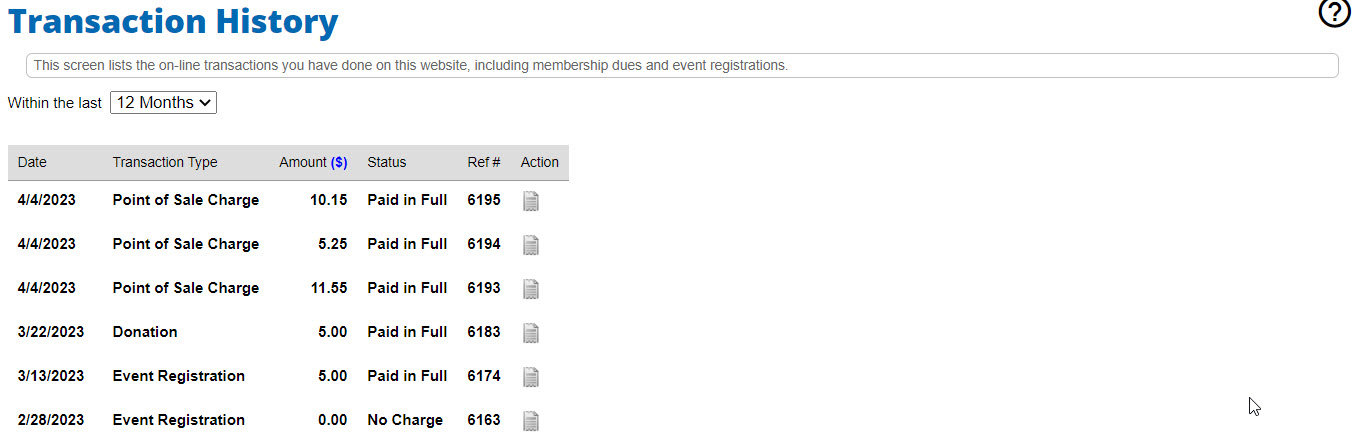
Task: Sort by the Date column header
Action: click(x=32, y=162)
